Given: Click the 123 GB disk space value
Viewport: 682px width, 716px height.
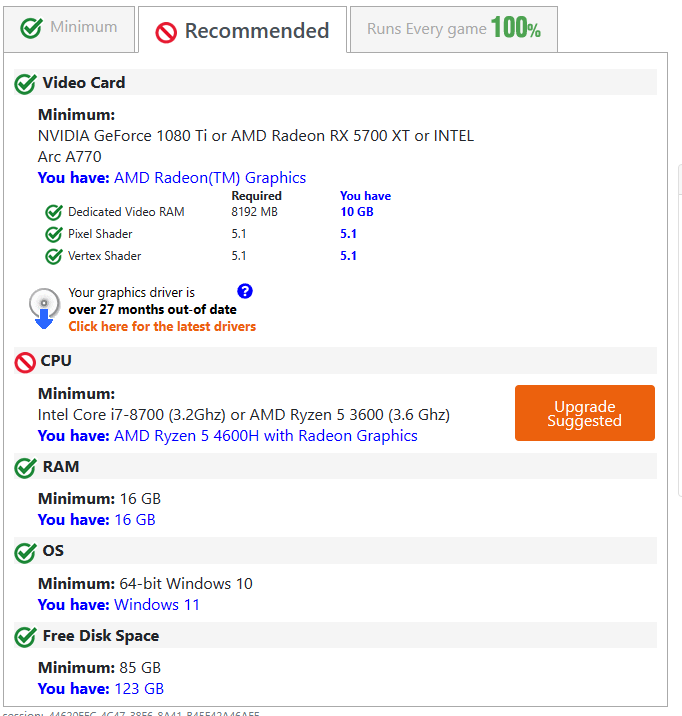Looking at the screenshot, I should click(139, 689).
